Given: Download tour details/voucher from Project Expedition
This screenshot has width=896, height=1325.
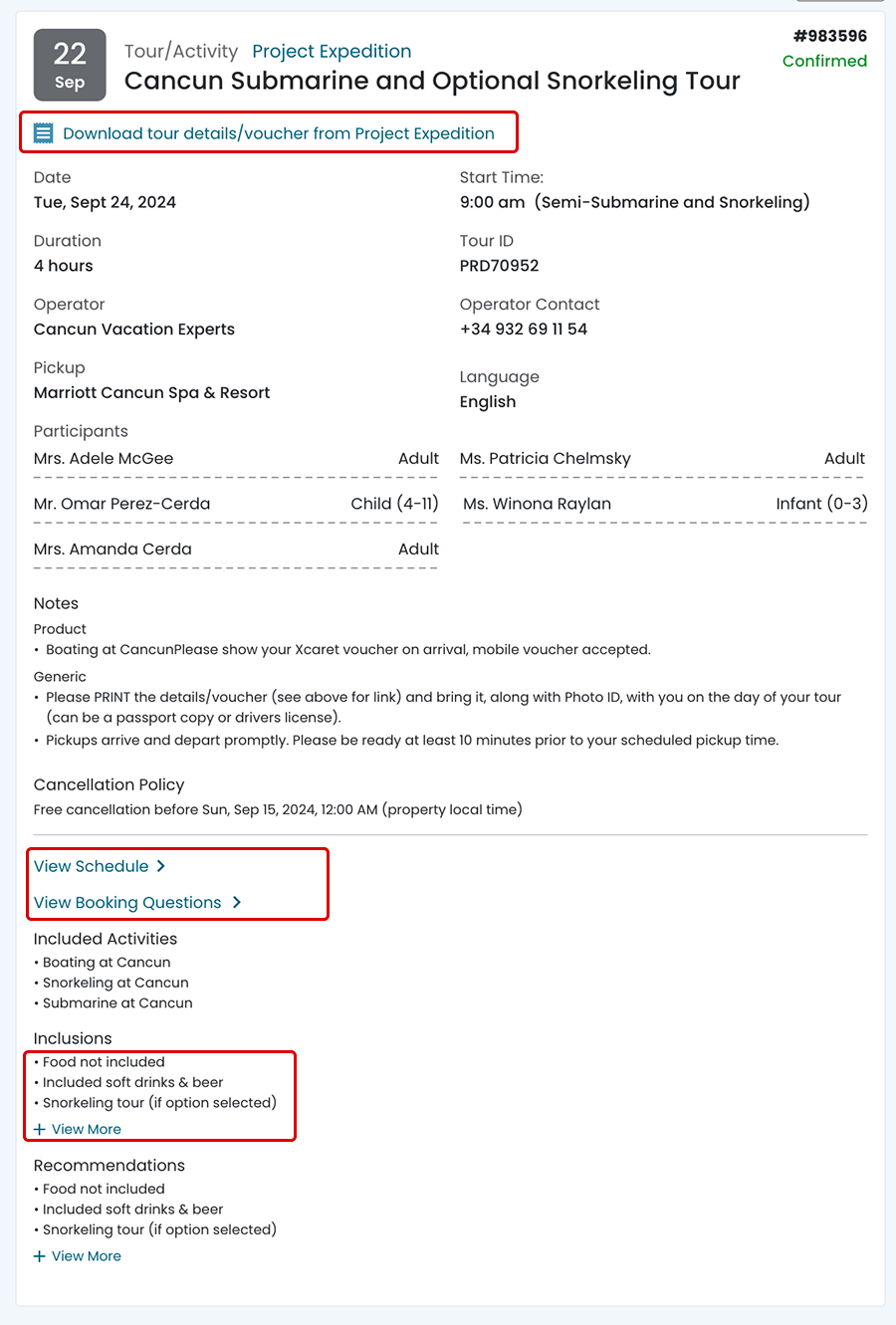Looking at the screenshot, I should pos(278,133).
